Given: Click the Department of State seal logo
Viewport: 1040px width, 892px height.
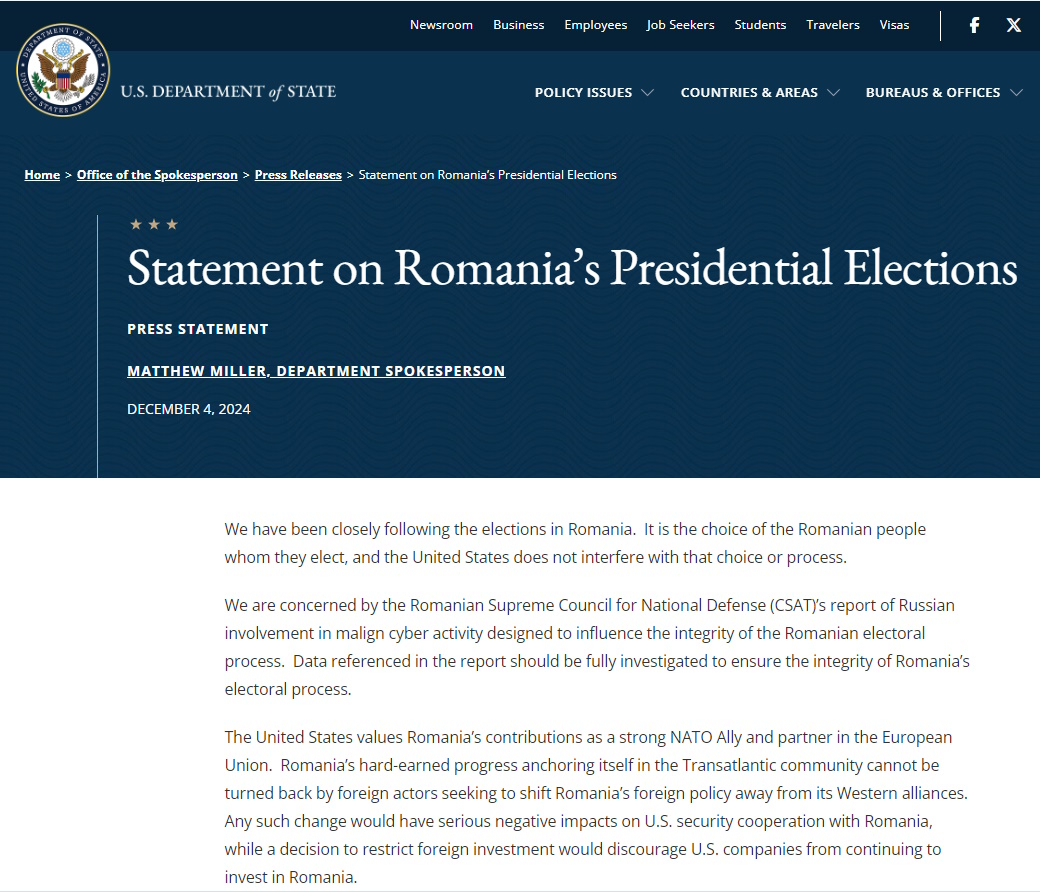Looking at the screenshot, I should (x=62, y=70).
